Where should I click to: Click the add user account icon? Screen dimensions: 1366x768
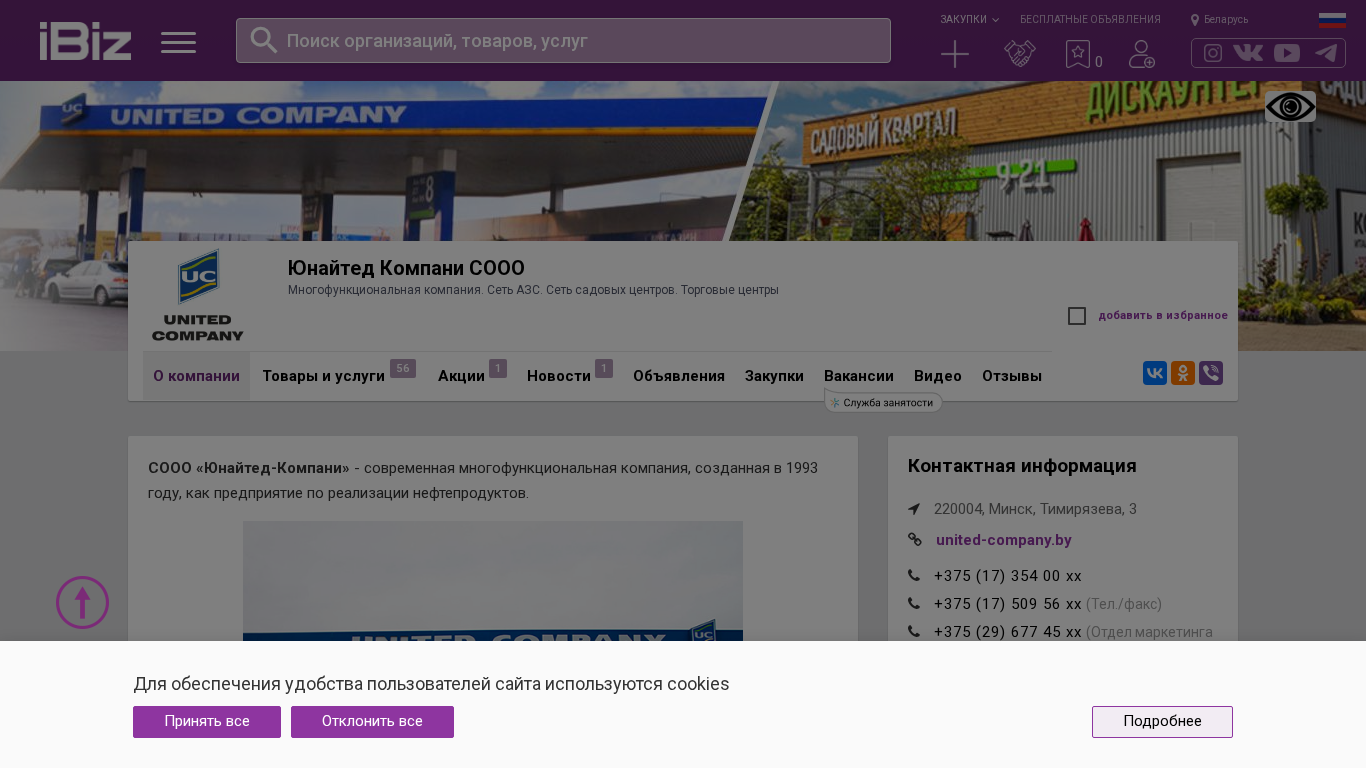pyautogui.click(x=1142, y=54)
